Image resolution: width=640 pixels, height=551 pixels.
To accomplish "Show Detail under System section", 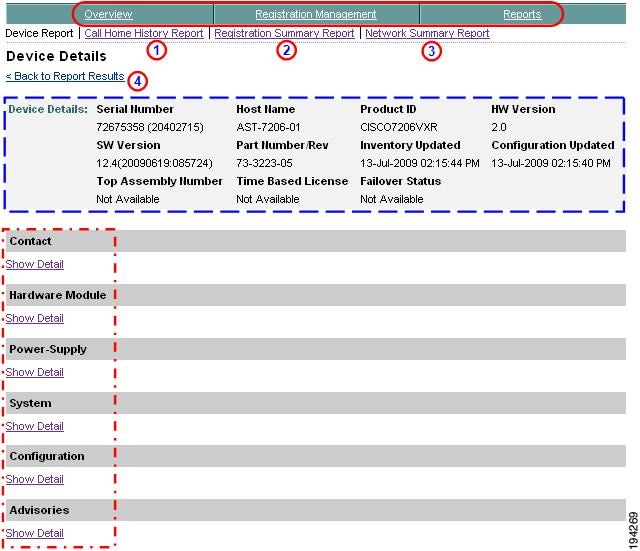I will click(x=35, y=426).
